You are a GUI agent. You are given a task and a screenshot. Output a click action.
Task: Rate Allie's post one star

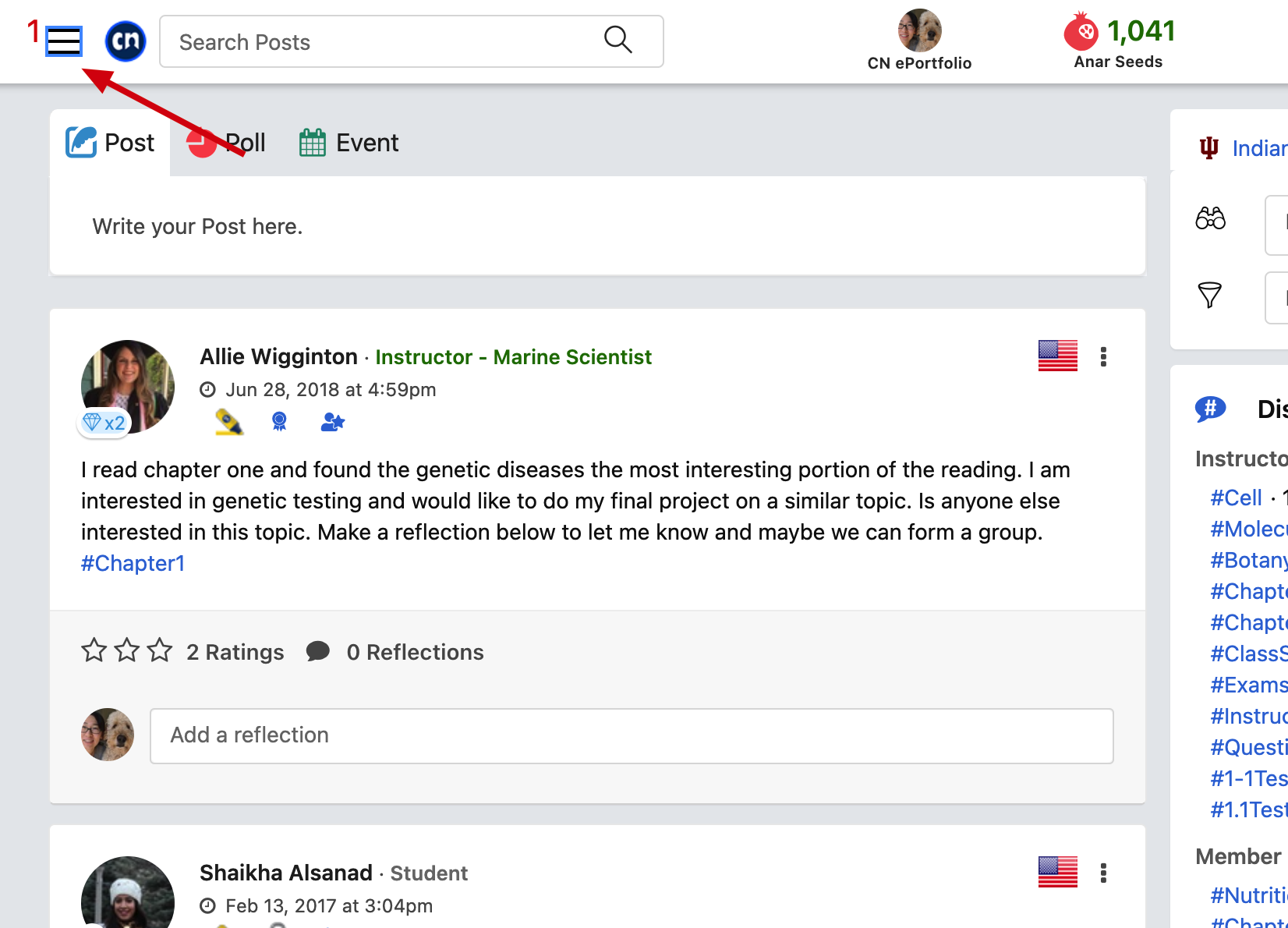click(x=94, y=650)
